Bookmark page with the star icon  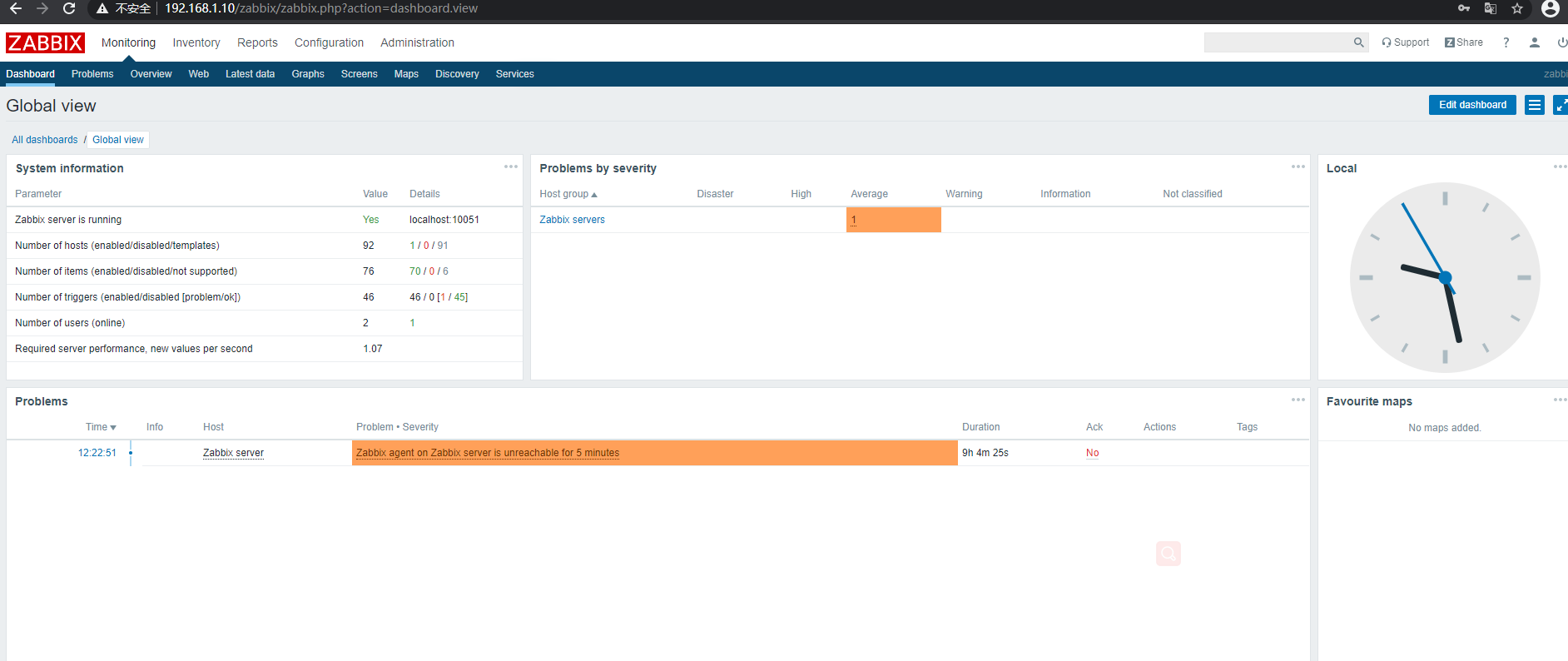(1517, 8)
